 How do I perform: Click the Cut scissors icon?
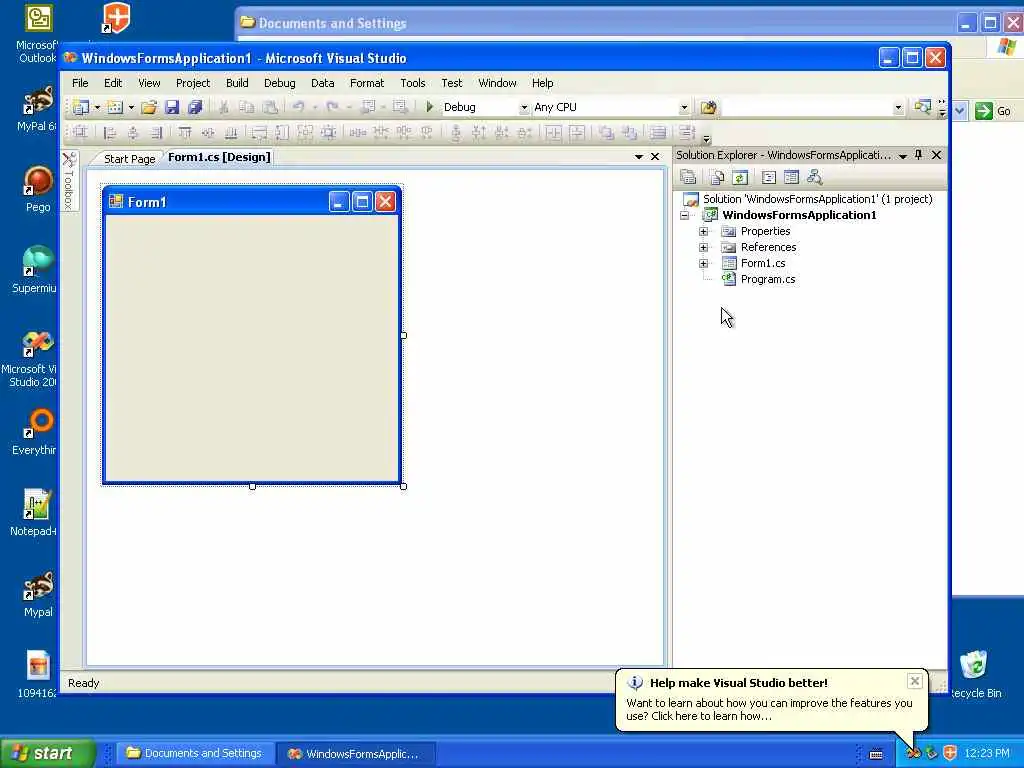click(x=223, y=107)
